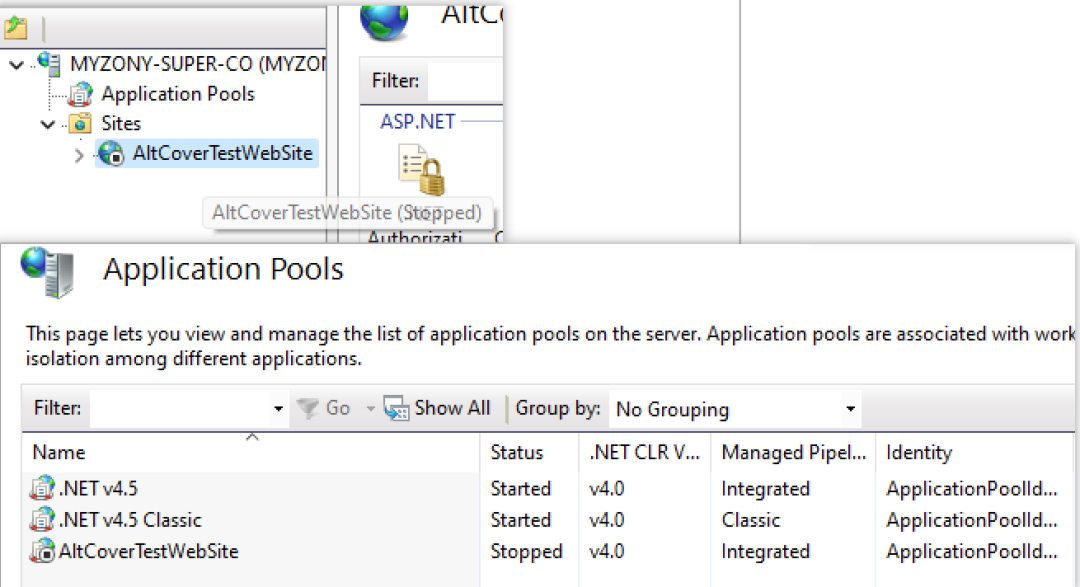Sort by the Status column header
Screen dimensions: 1080x587
517,453
